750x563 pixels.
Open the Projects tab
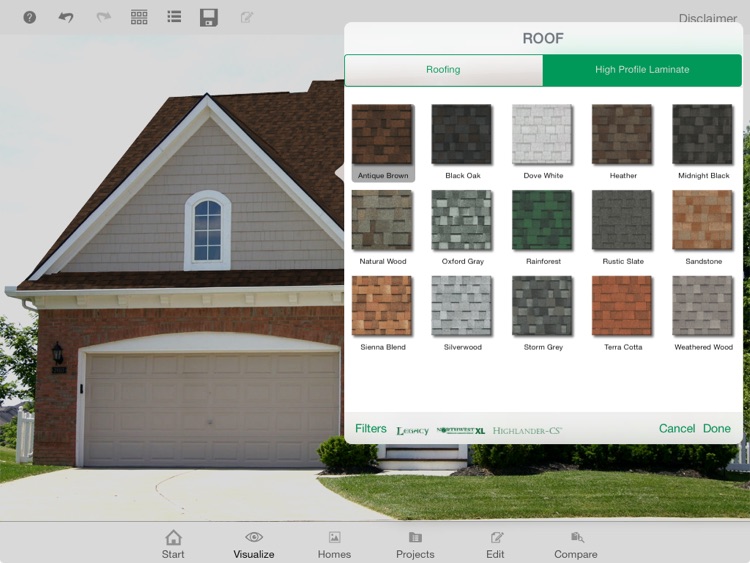click(415, 544)
